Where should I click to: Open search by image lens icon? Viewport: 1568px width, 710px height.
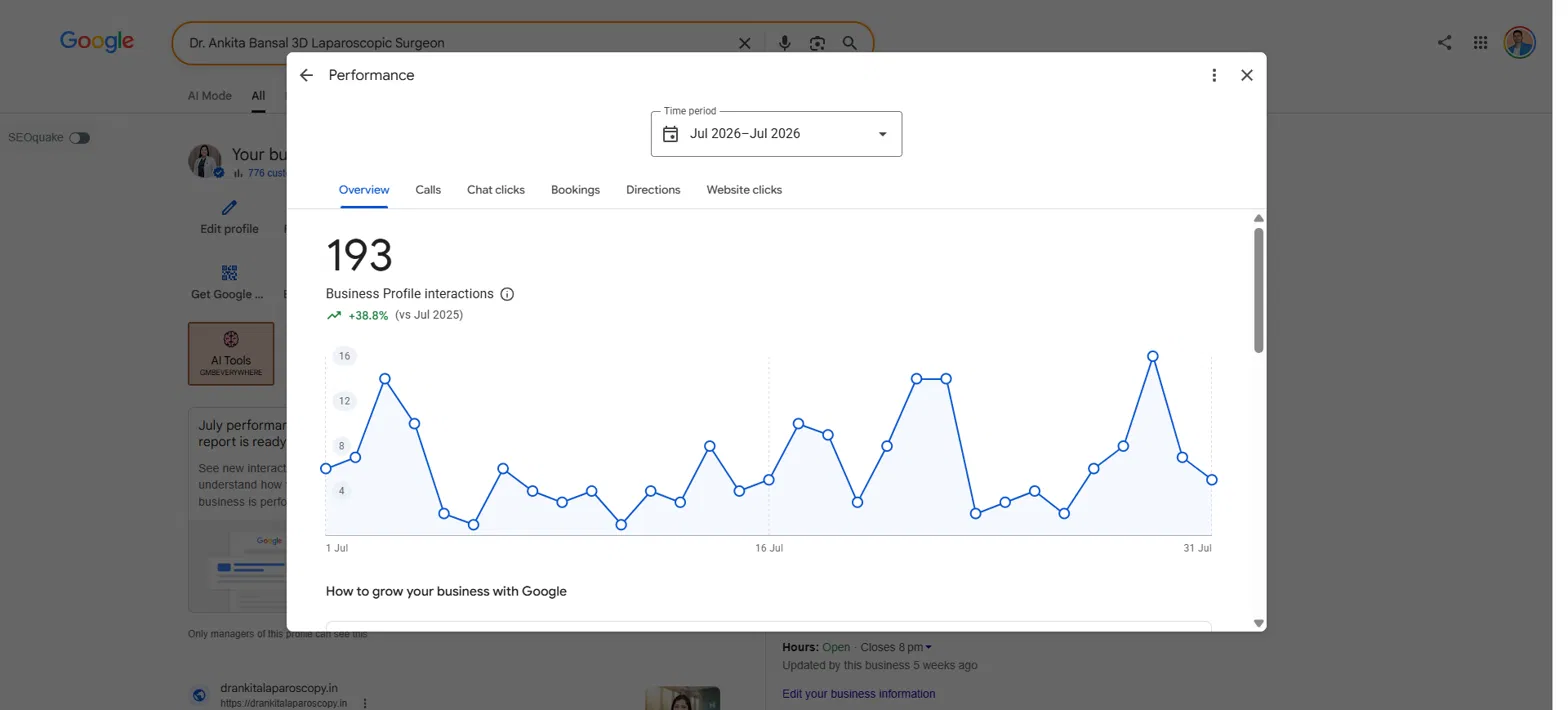point(817,43)
